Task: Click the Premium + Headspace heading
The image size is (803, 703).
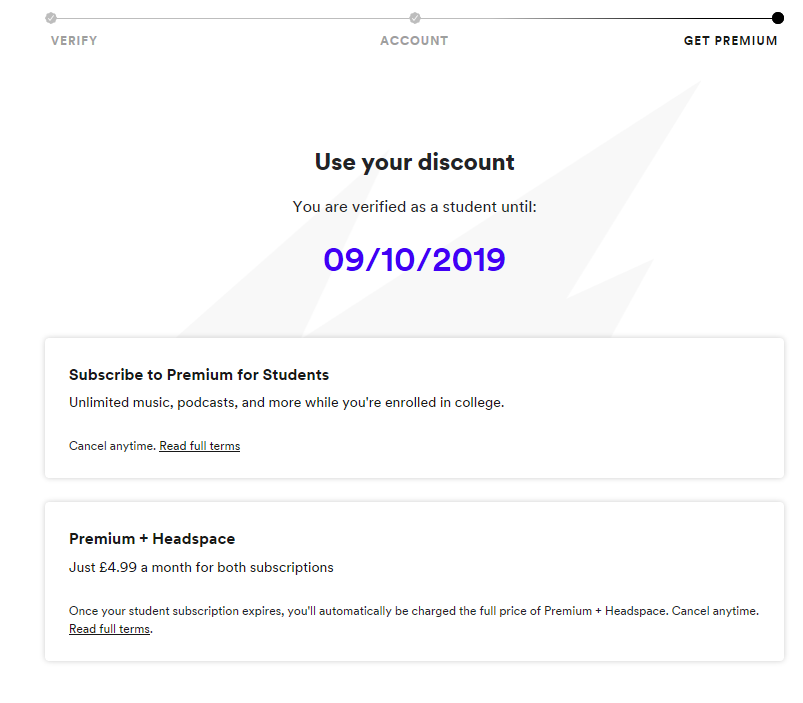Action: click(x=152, y=539)
